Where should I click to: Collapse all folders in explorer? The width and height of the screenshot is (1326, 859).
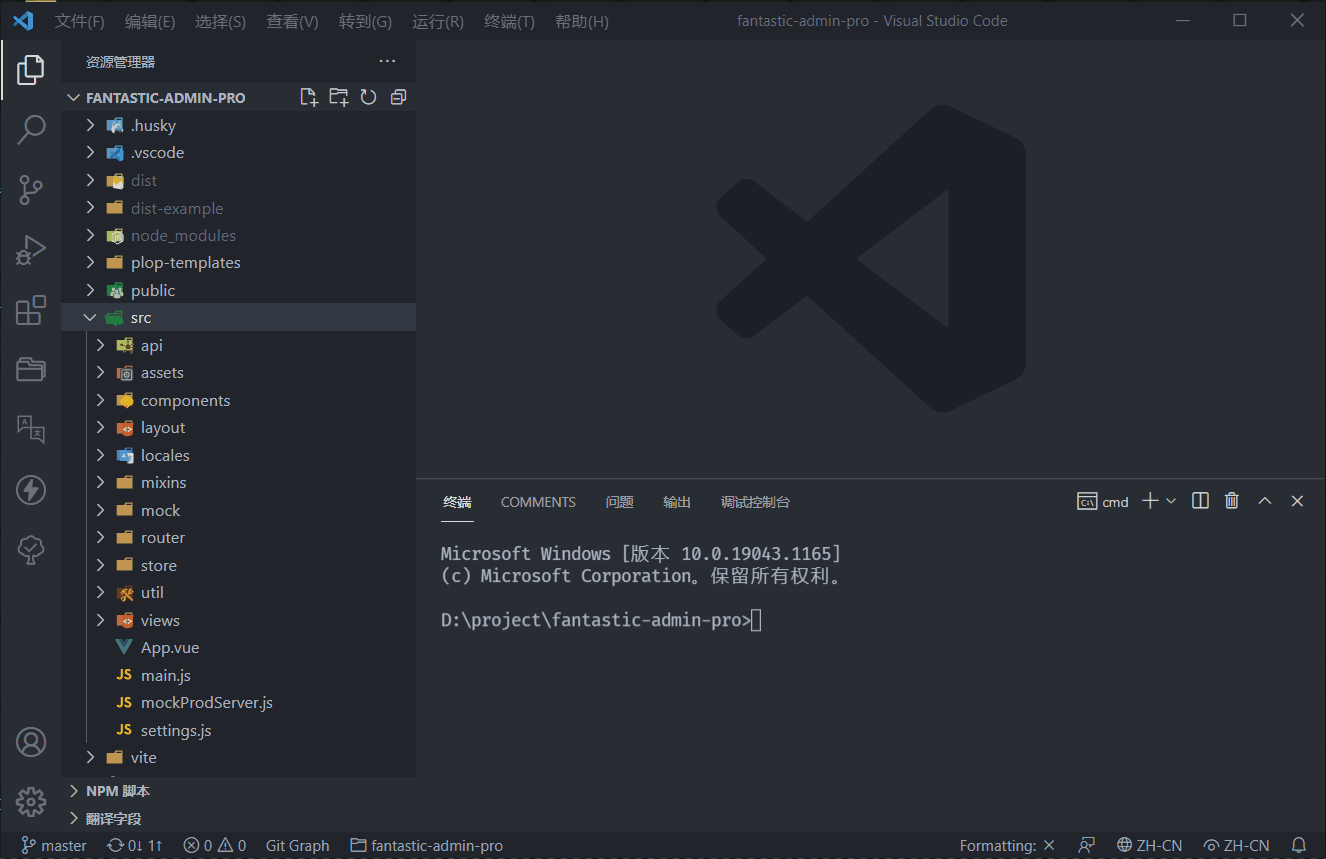click(398, 97)
